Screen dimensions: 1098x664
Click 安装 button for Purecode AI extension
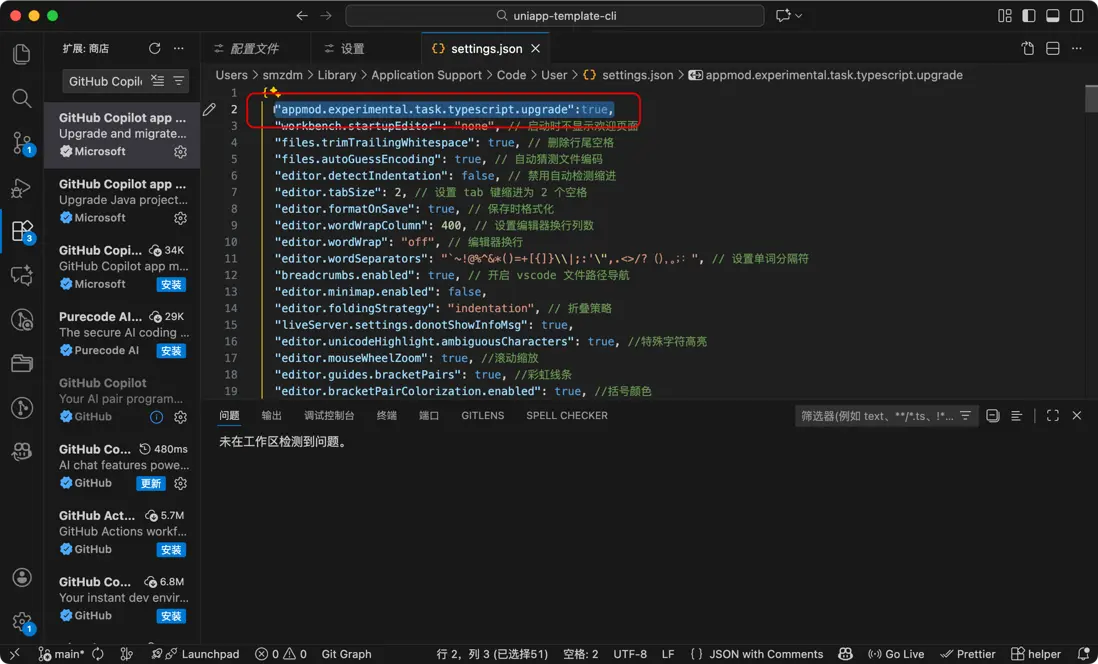[x=171, y=351]
